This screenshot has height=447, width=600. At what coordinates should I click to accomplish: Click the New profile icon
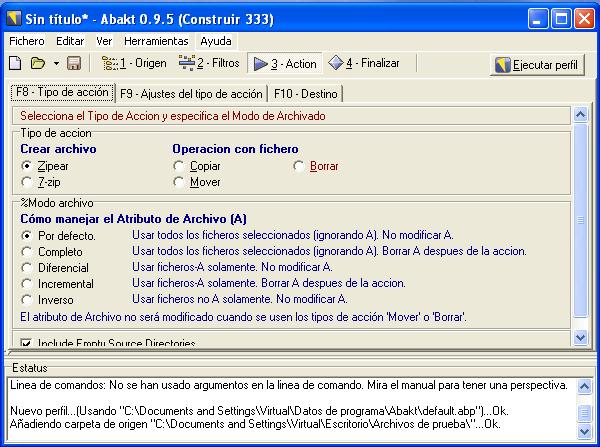coord(15,63)
